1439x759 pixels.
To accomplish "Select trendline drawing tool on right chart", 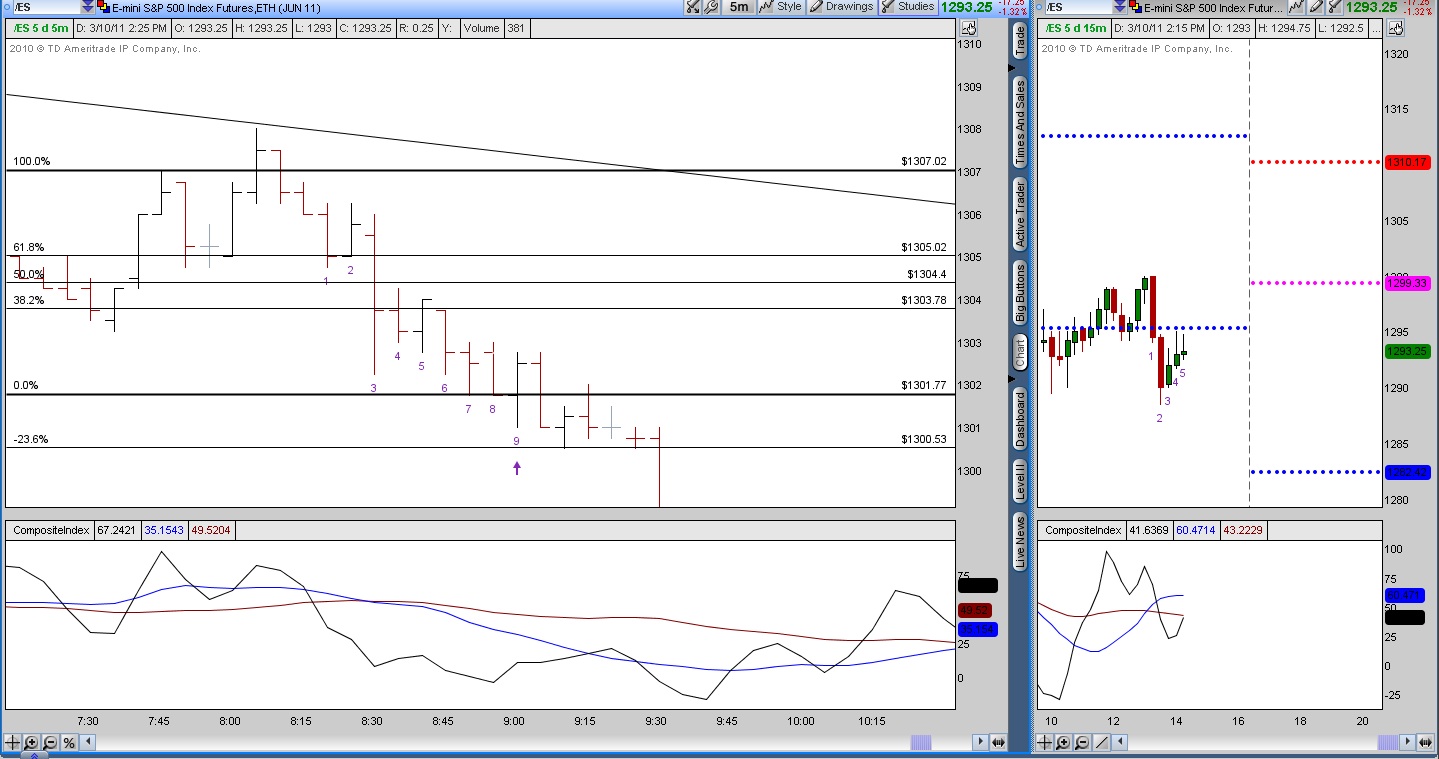I will (x=1102, y=742).
